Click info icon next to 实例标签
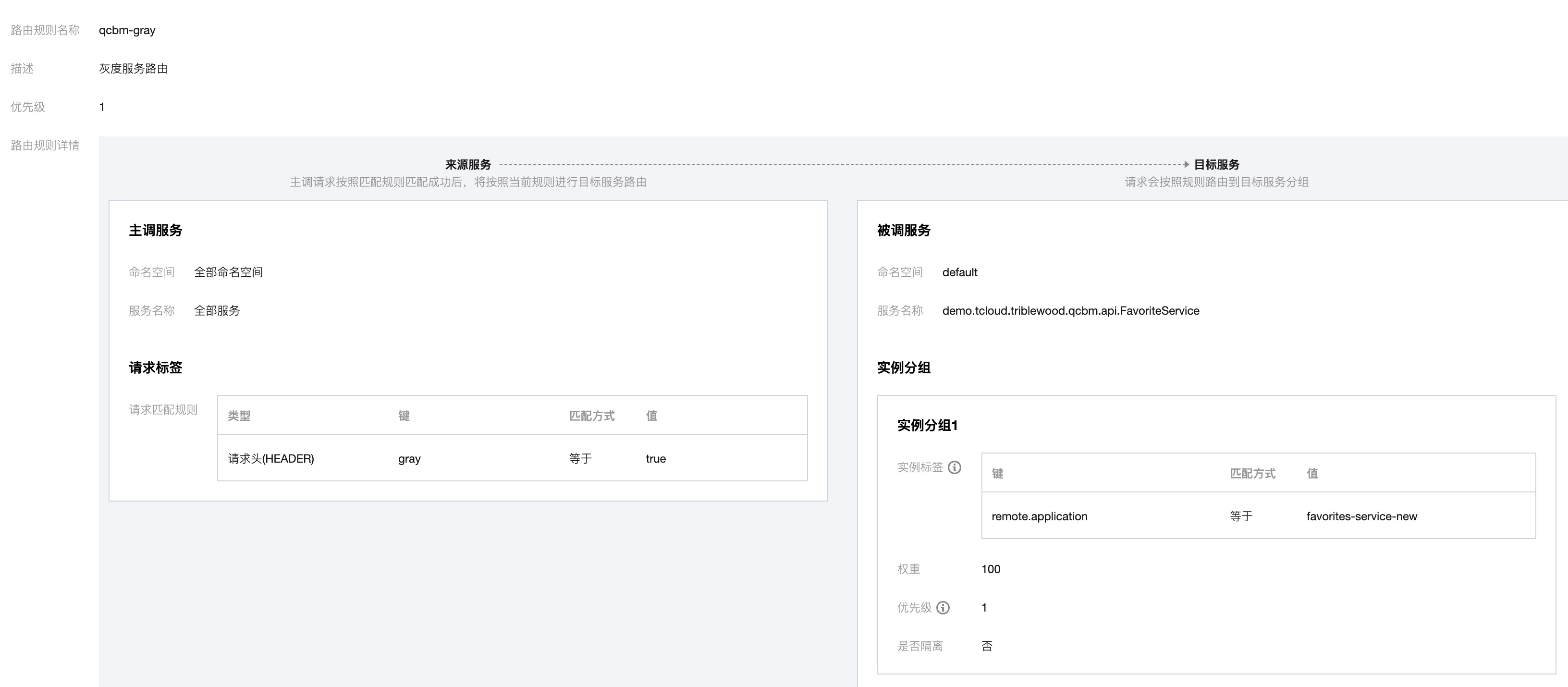Screen dimensions: 1568x687 pos(955,467)
